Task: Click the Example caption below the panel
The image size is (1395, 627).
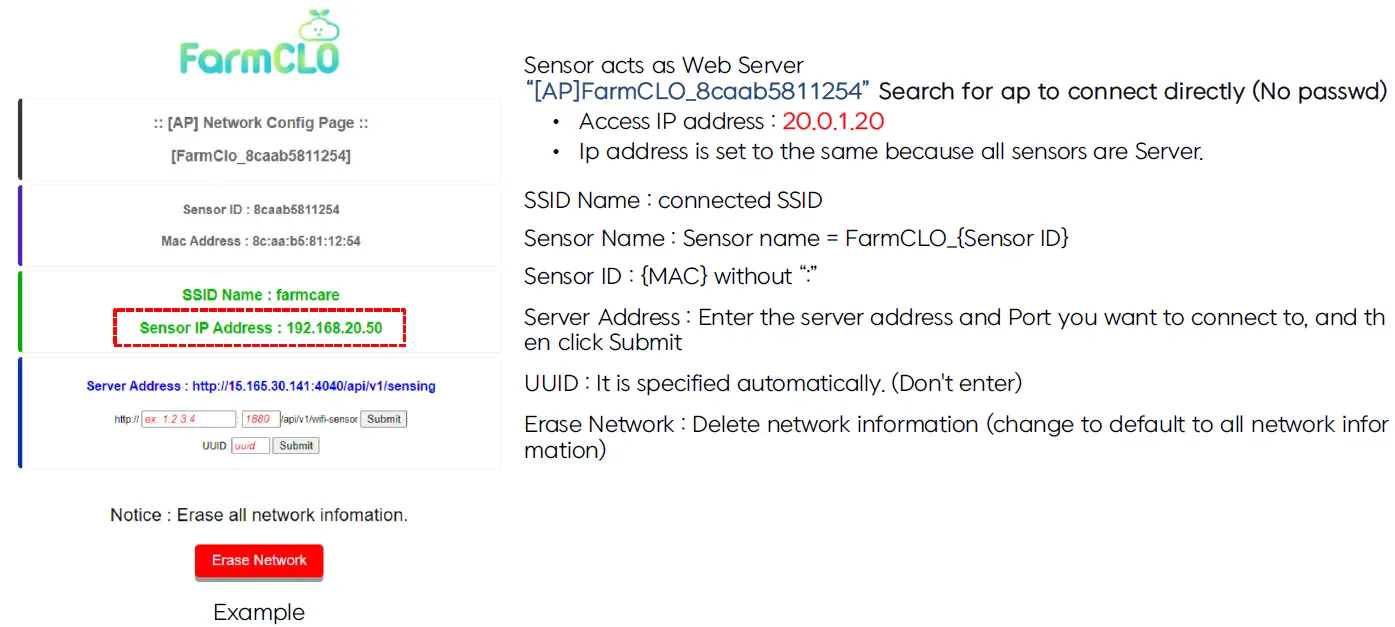Action: [259, 612]
